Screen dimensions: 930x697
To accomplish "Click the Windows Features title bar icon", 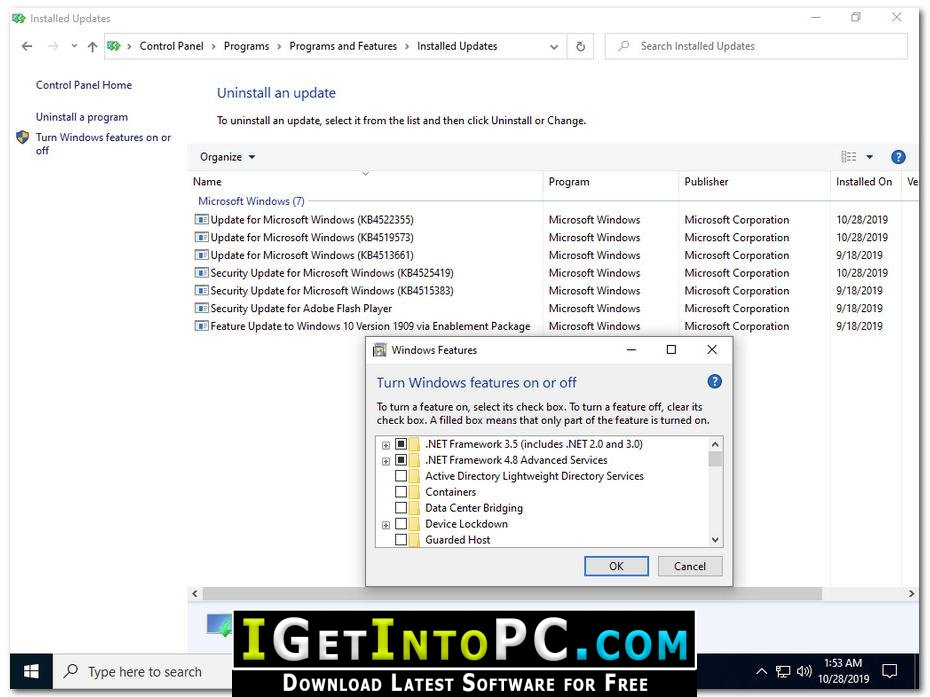I will pyautogui.click(x=380, y=350).
